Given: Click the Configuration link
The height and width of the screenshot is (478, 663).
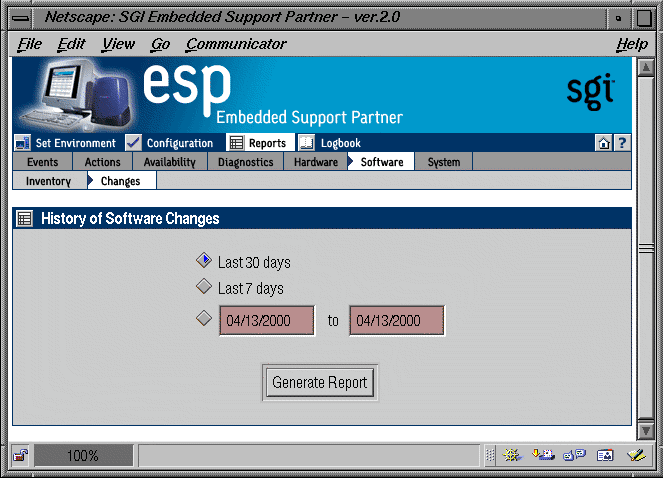Looking at the screenshot, I should tap(180, 143).
